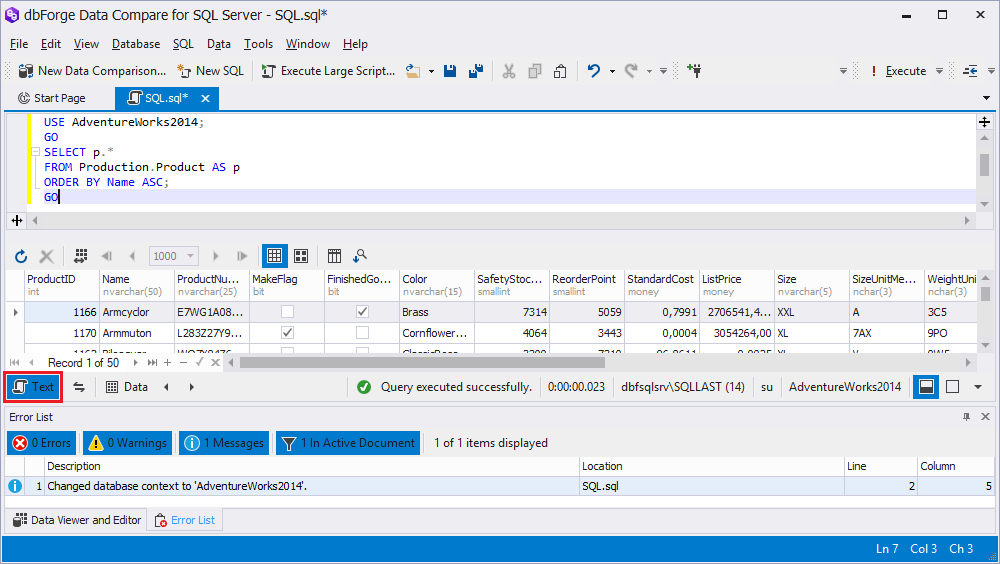1000x564 pixels.
Task: Click the Copy icon in toolbar
Action: (x=534, y=71)
